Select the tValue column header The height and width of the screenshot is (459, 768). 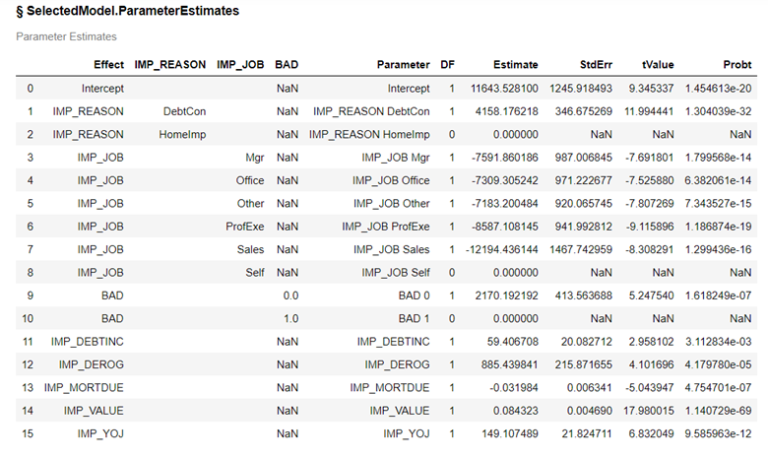coord(656,65)
